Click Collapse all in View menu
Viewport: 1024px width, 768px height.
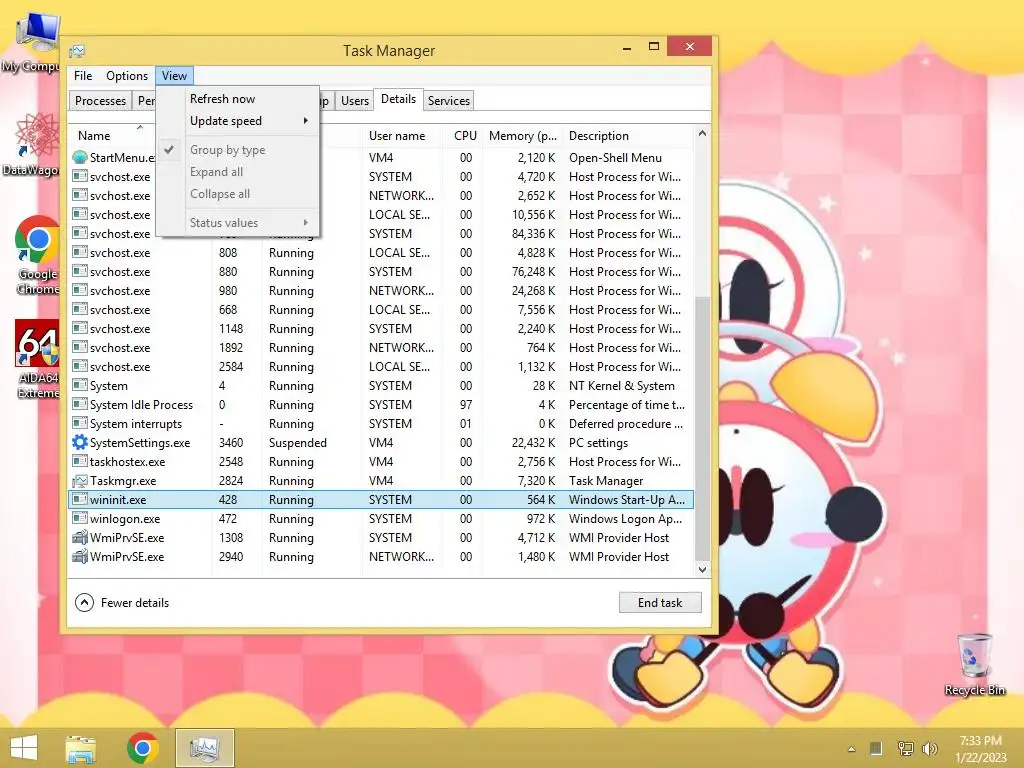pos(237,194)
